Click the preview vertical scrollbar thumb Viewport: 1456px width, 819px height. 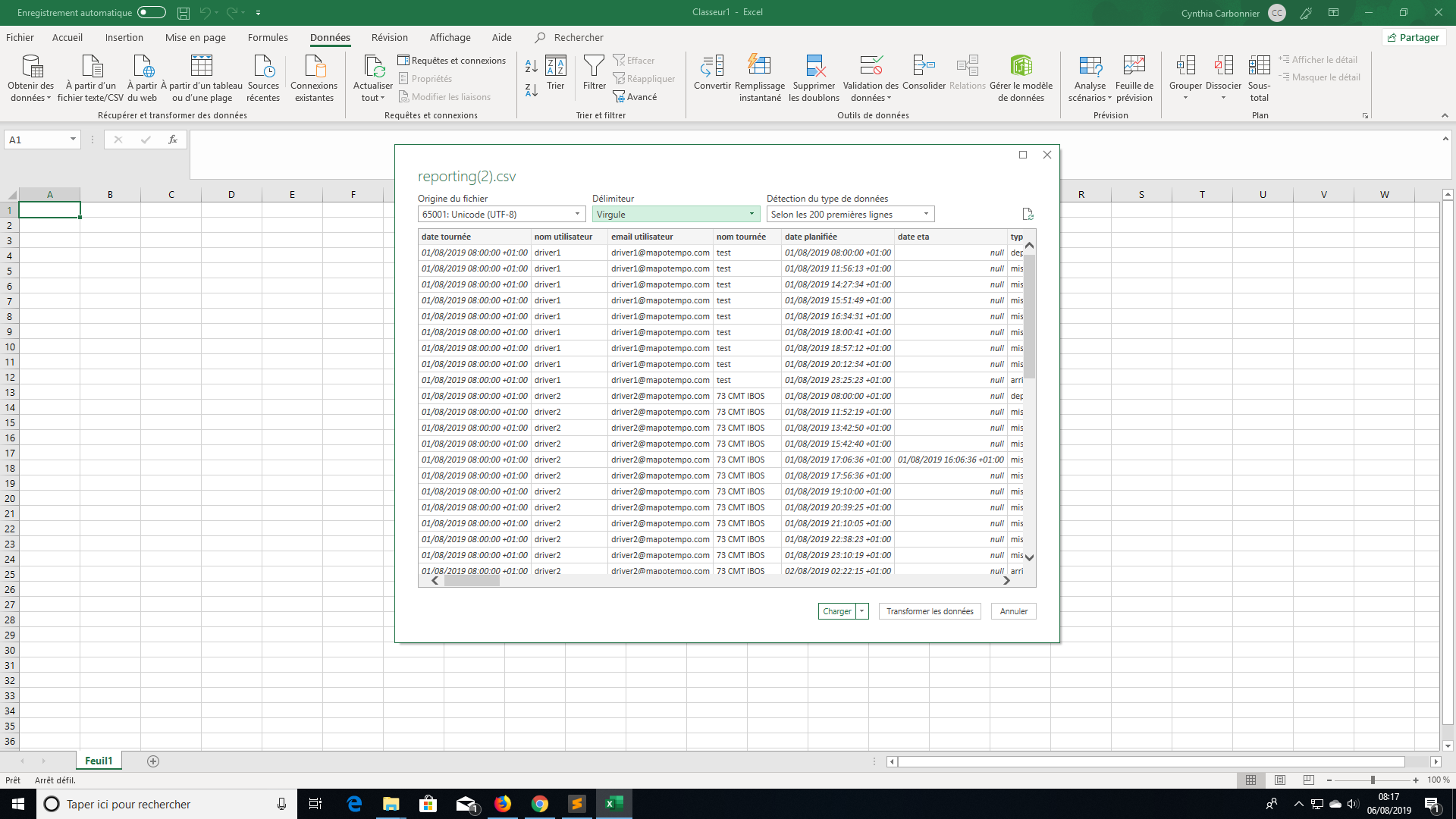[x=1029, y=316]
